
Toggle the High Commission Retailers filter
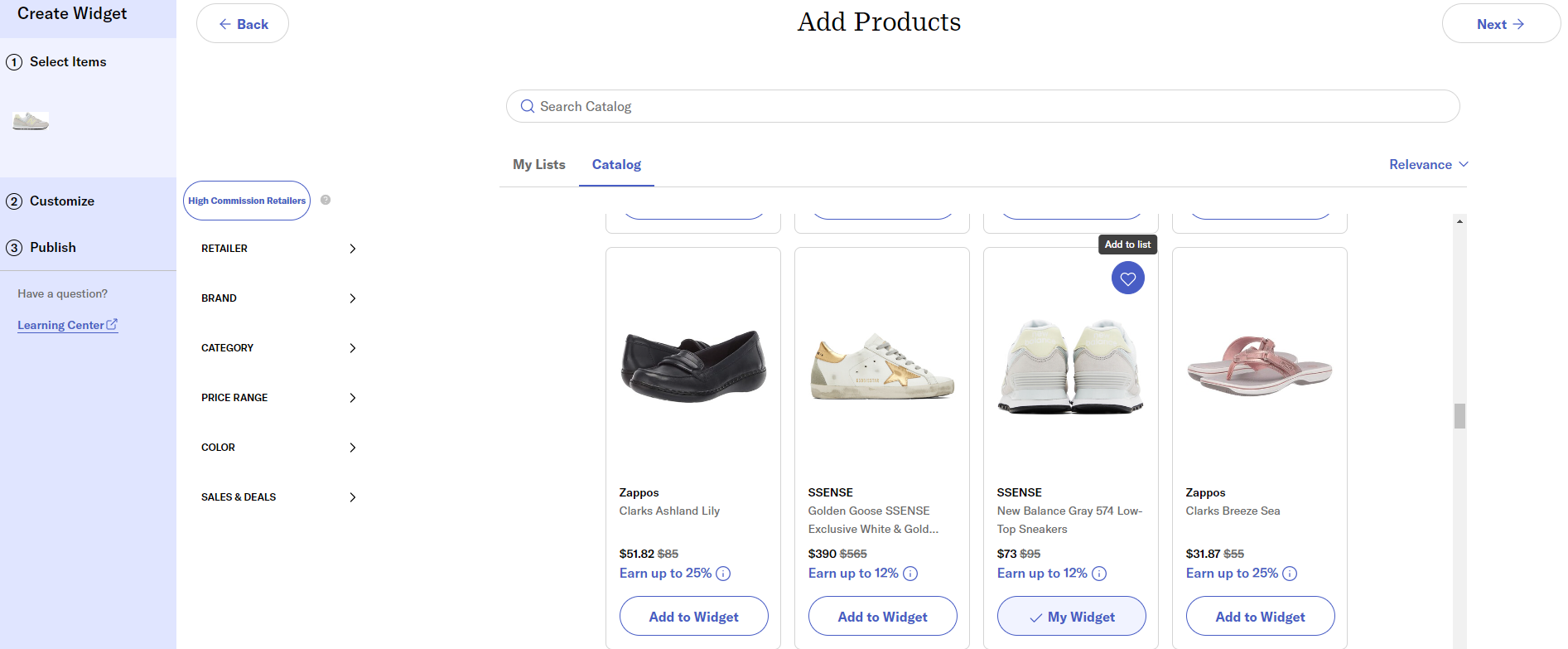point(247,201)
